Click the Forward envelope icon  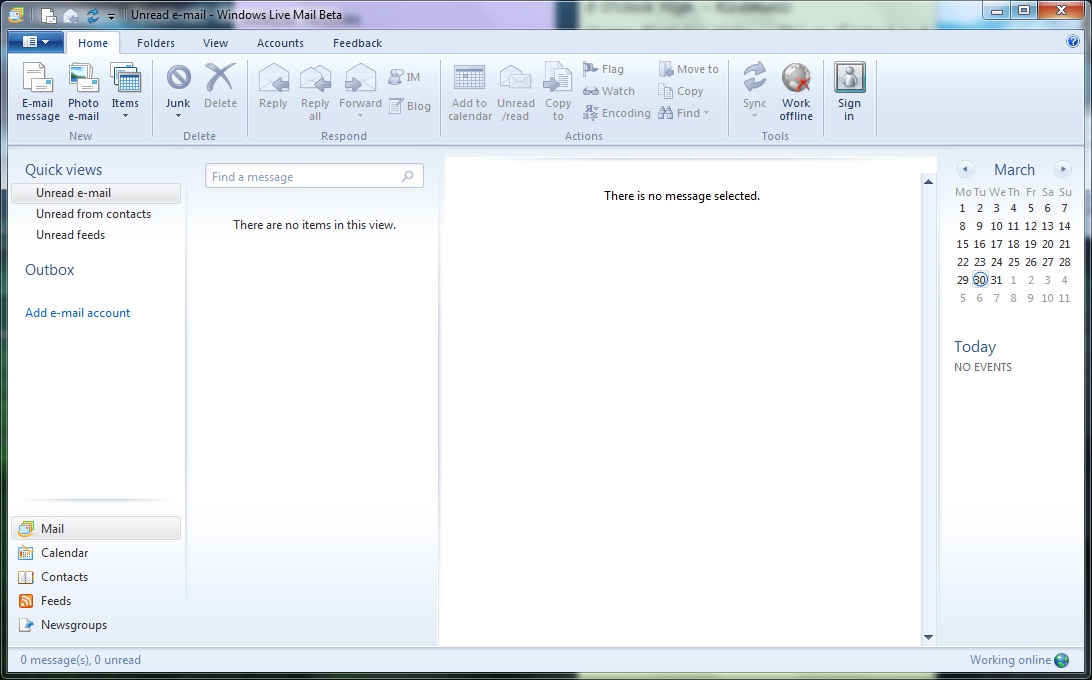tap(360, 78)
